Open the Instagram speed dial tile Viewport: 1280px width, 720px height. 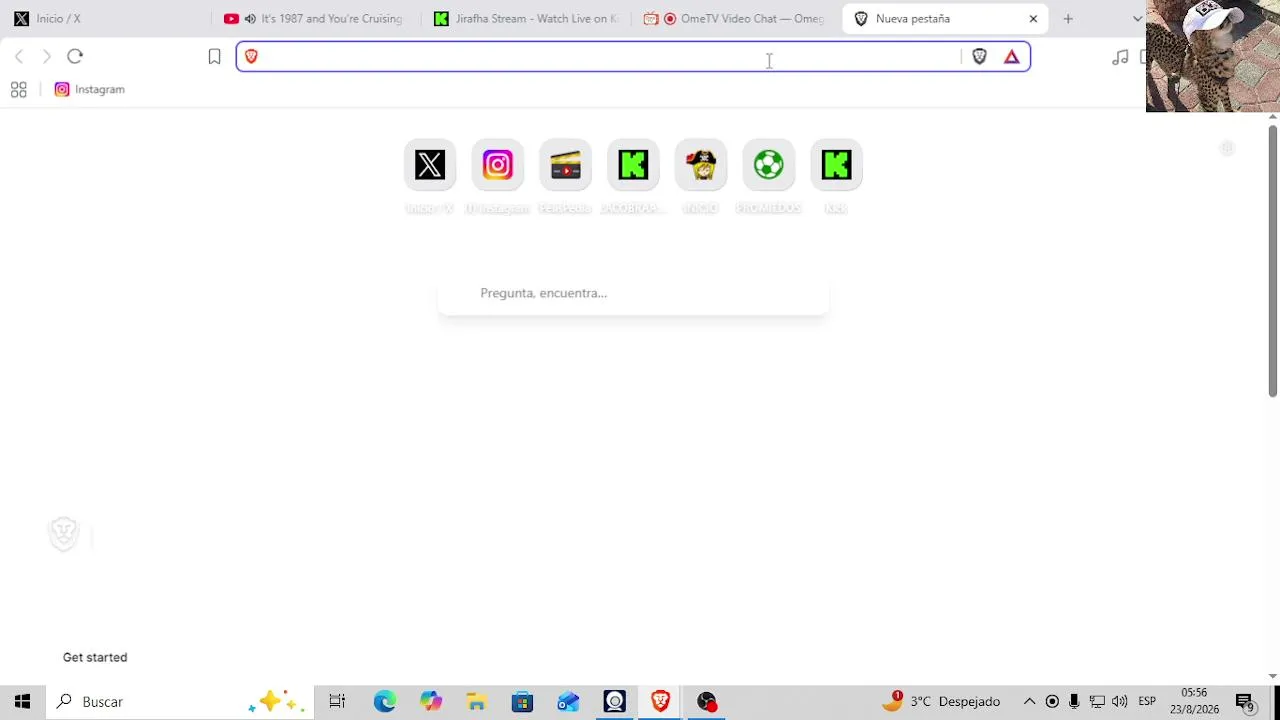(x=498, y=165)
